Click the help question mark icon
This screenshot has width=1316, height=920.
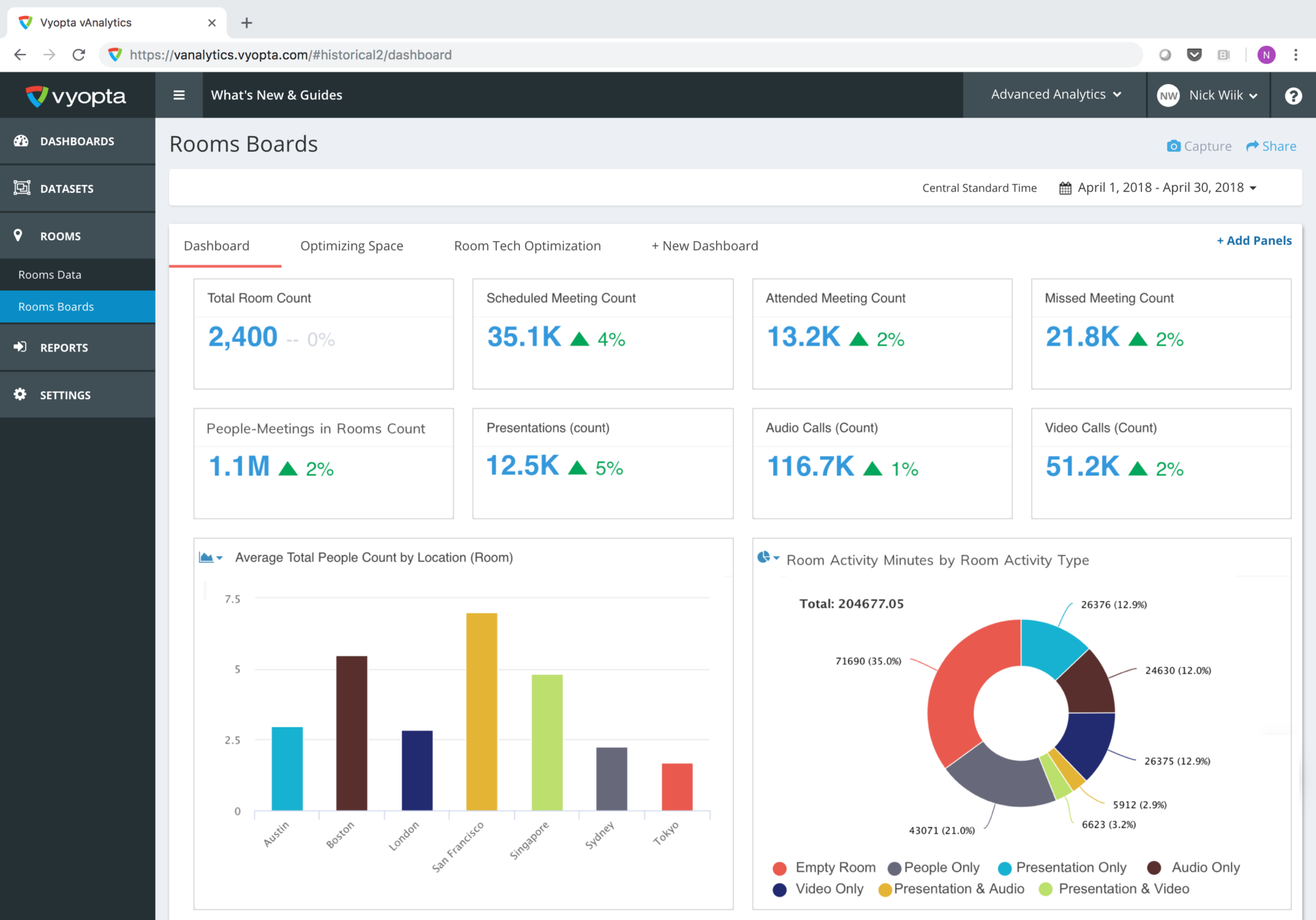coord(1292,95)
